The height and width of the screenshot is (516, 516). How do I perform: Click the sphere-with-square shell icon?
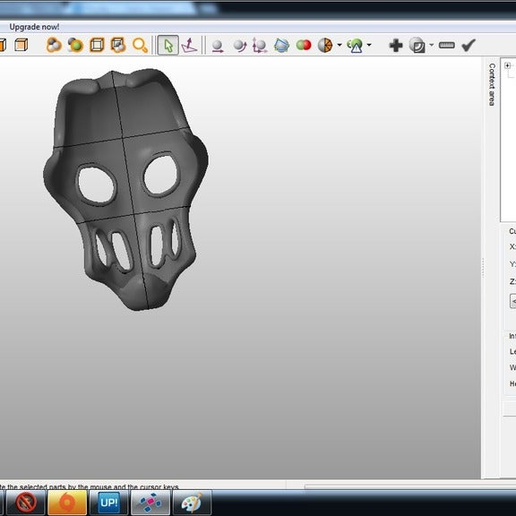(x=417, y=45)
